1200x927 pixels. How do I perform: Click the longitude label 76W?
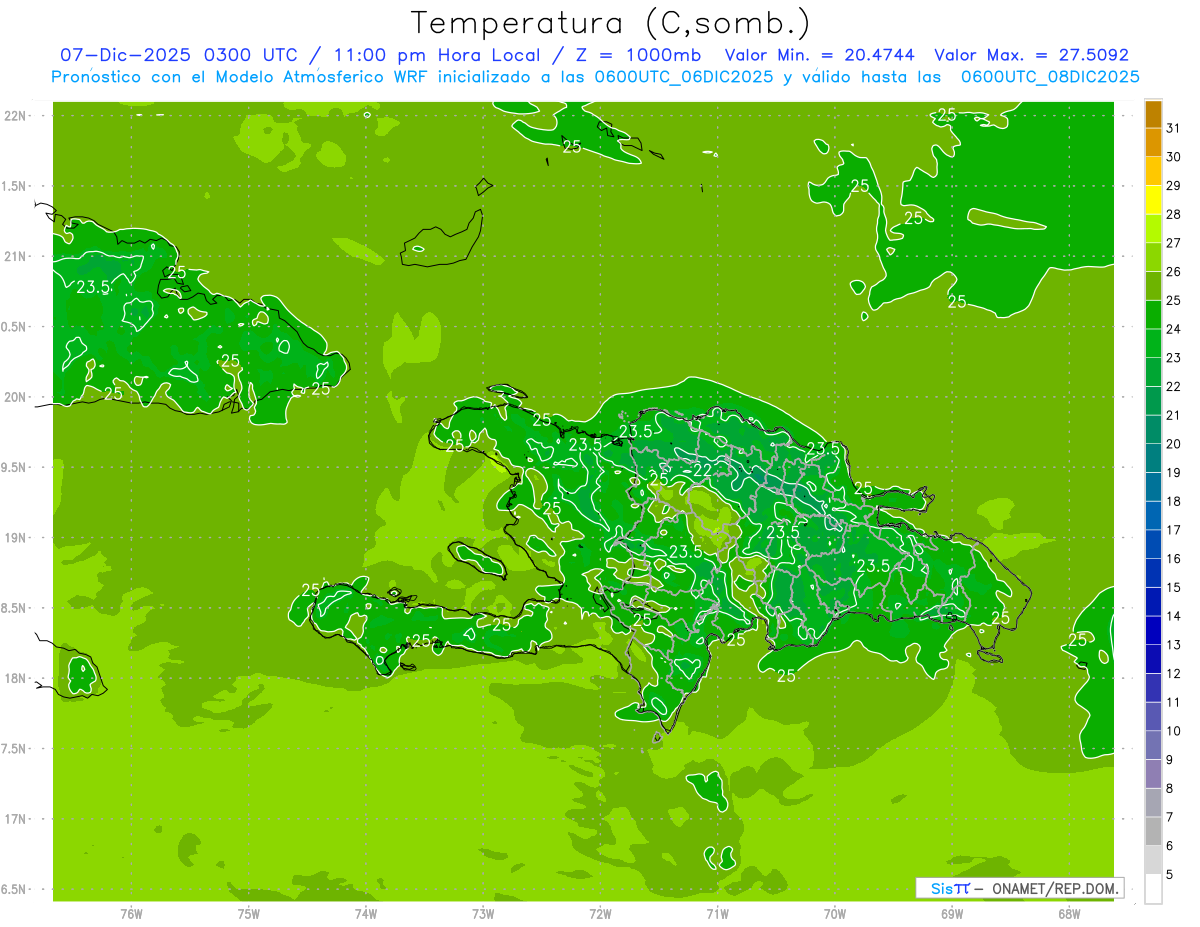coord(132,914)
